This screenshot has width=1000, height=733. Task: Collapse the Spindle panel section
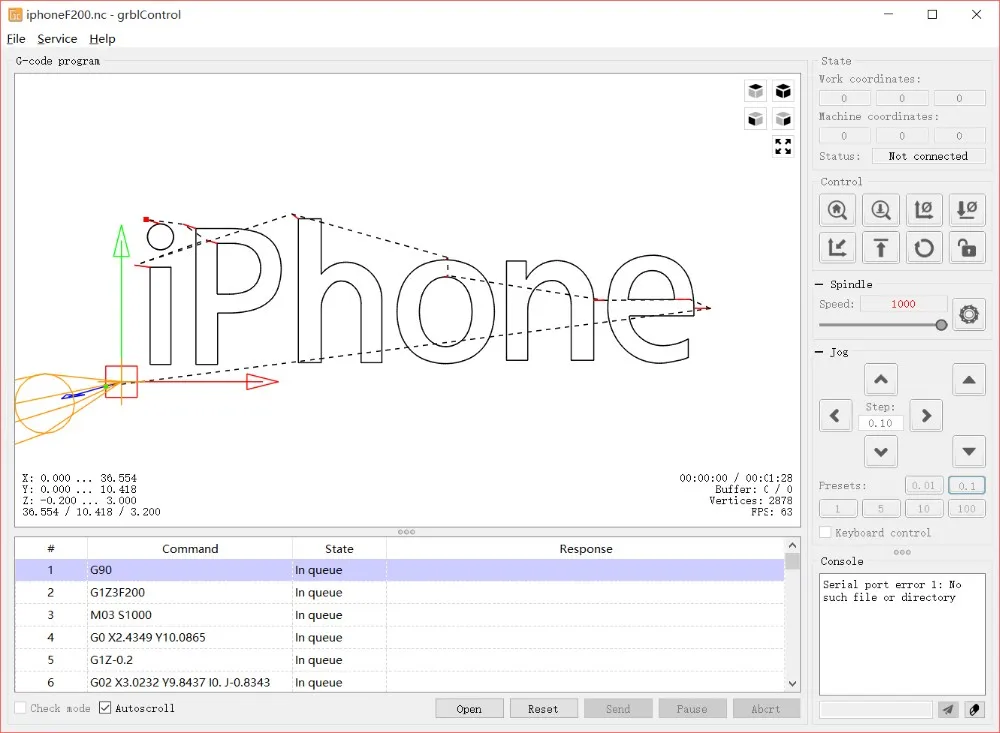click(819, 285)
